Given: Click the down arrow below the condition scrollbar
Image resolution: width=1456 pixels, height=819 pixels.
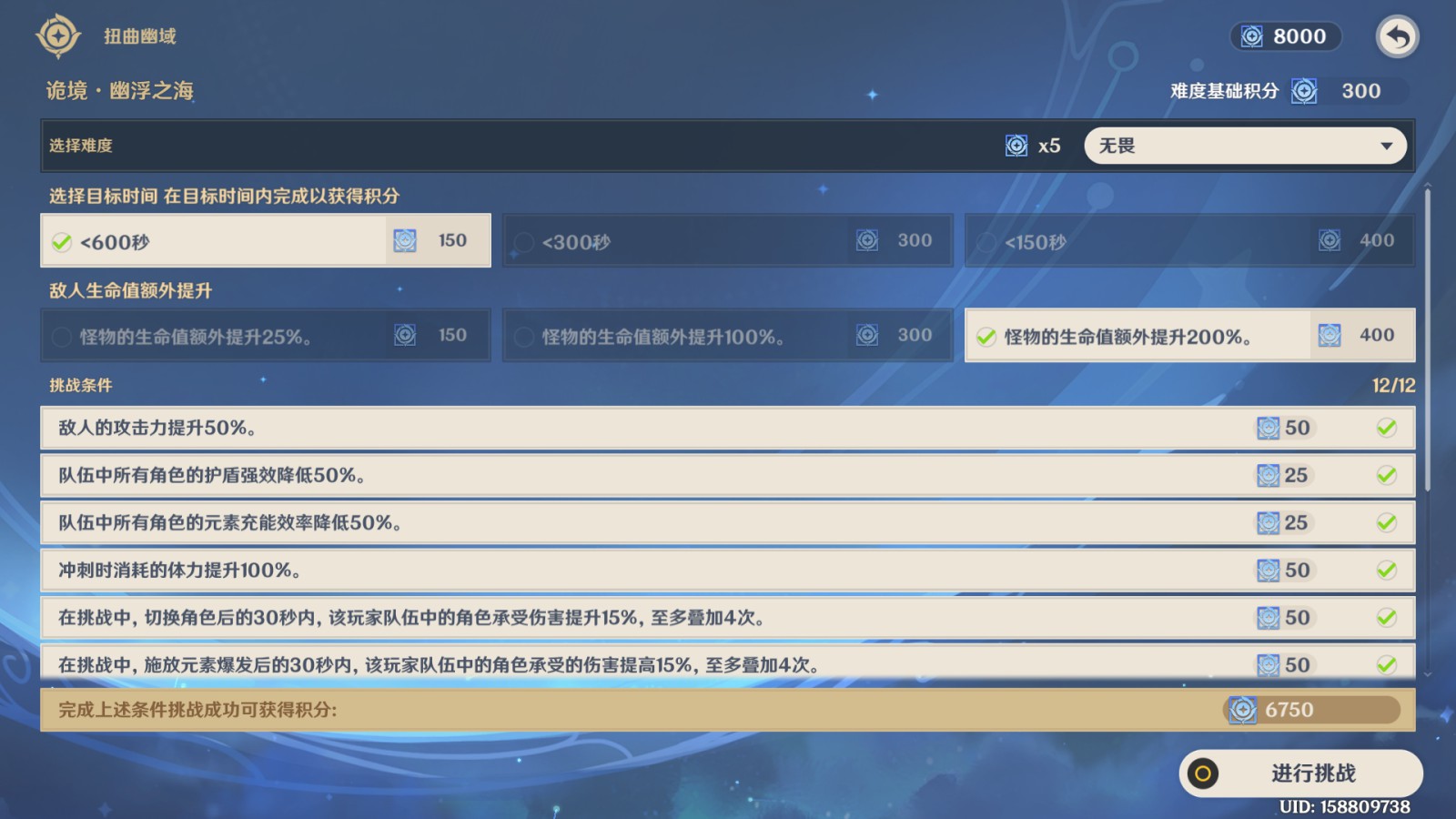Looking at the screenshot, I should point(1428,674).
